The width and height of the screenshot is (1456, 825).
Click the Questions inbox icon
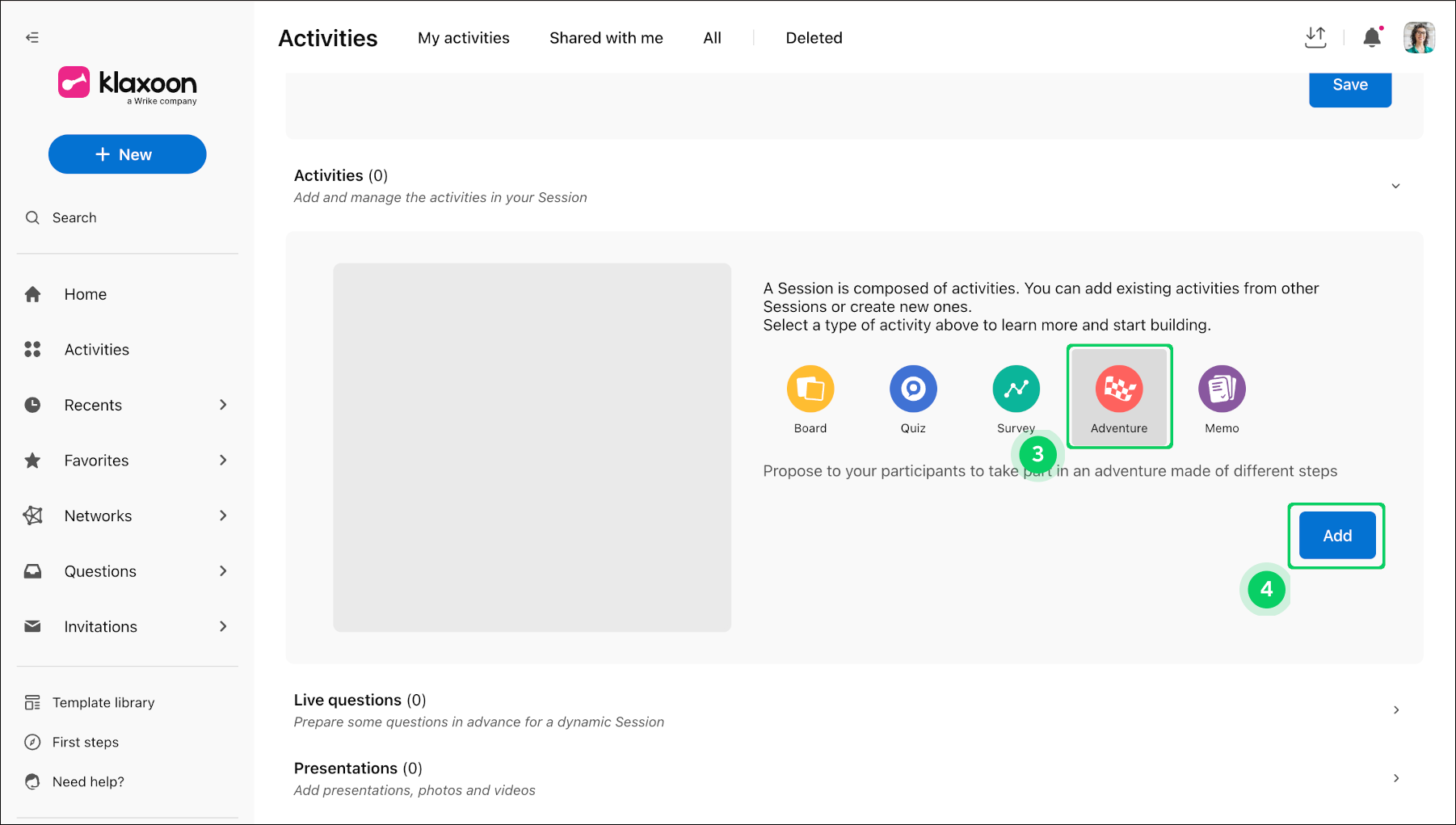click(x=32, y=571)
